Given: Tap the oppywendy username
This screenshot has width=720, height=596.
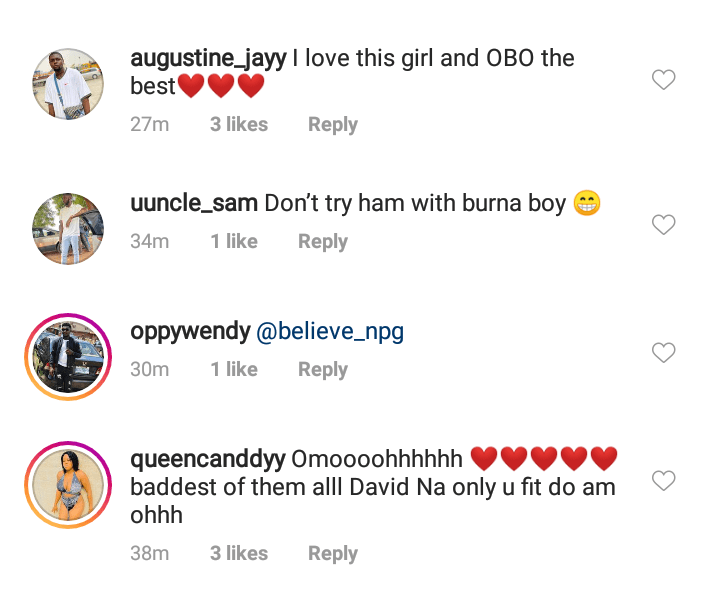Looking at the screenshot, I should (x=190, y=332).
